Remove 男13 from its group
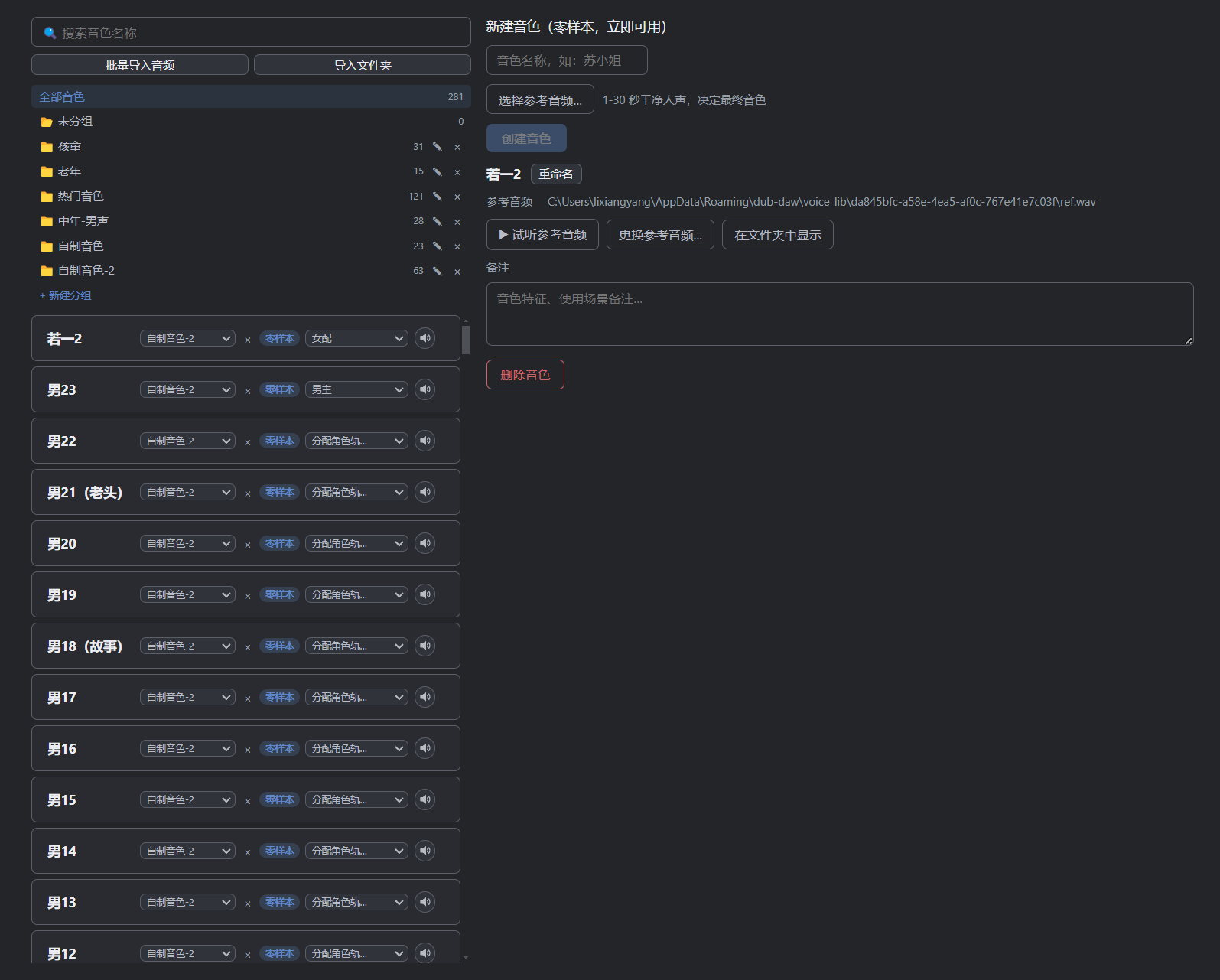Screen dimensions: 1220x980 point(248,903)
